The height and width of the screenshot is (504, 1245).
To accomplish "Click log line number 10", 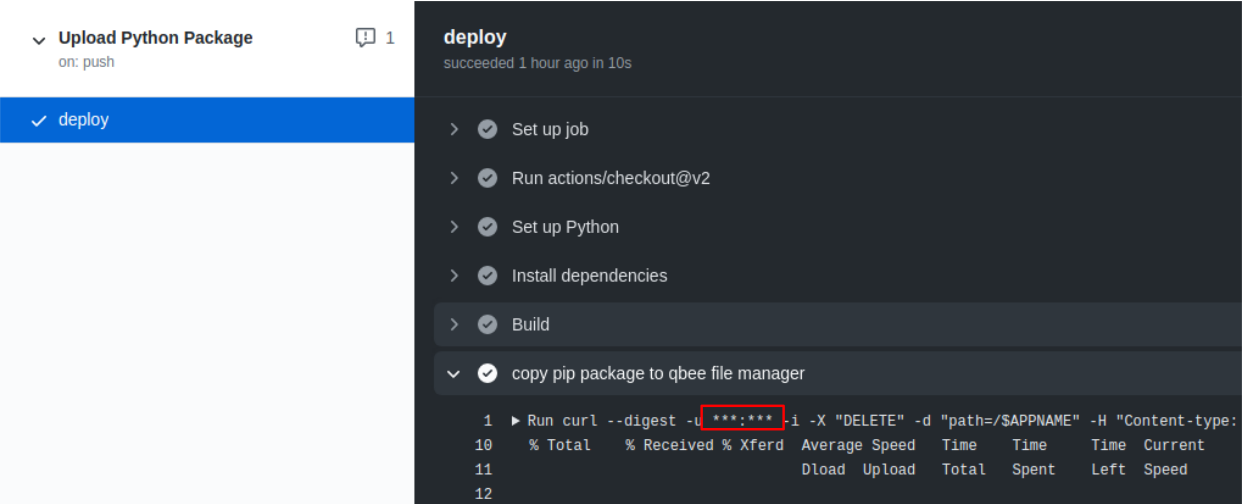I will click(x=484, y=445).
